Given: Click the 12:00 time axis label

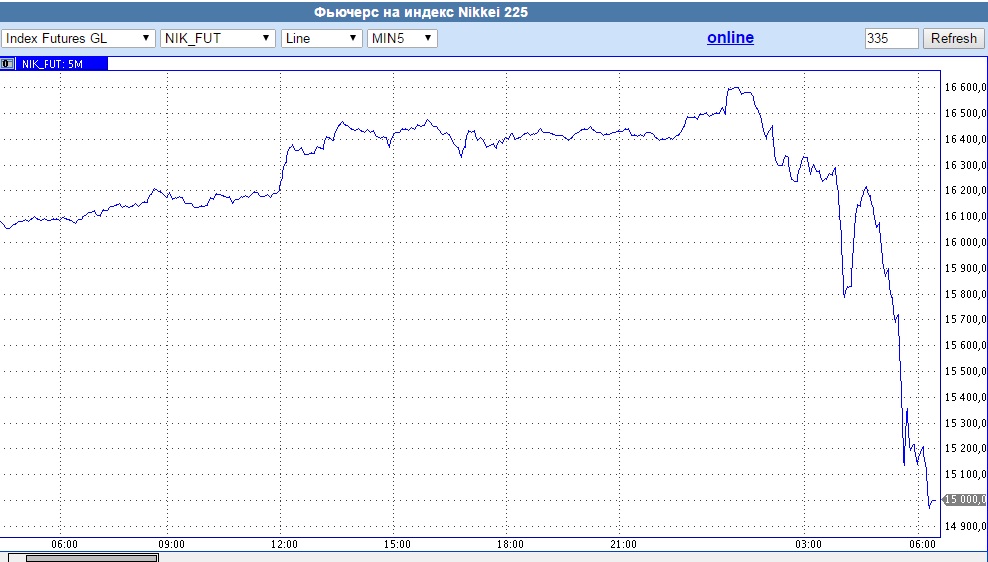Looking at the screenshot, I should pos(285,544).
